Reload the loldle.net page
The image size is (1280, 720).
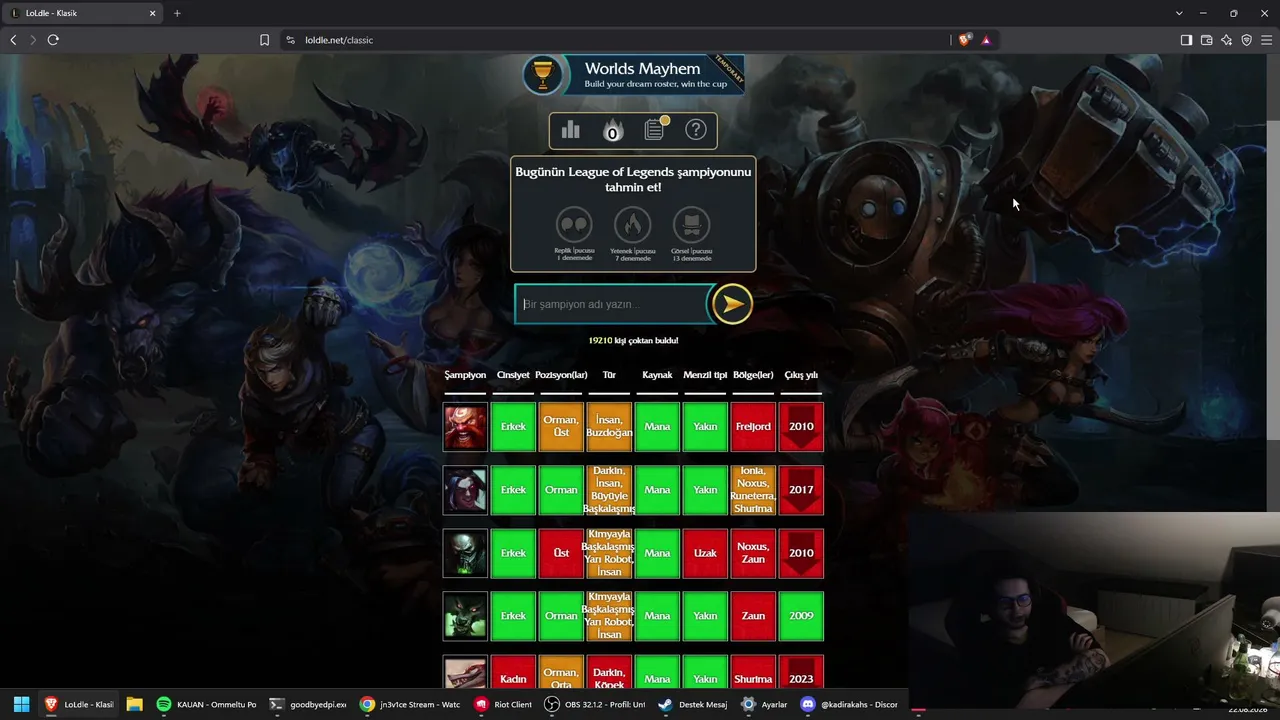[53, 40]
